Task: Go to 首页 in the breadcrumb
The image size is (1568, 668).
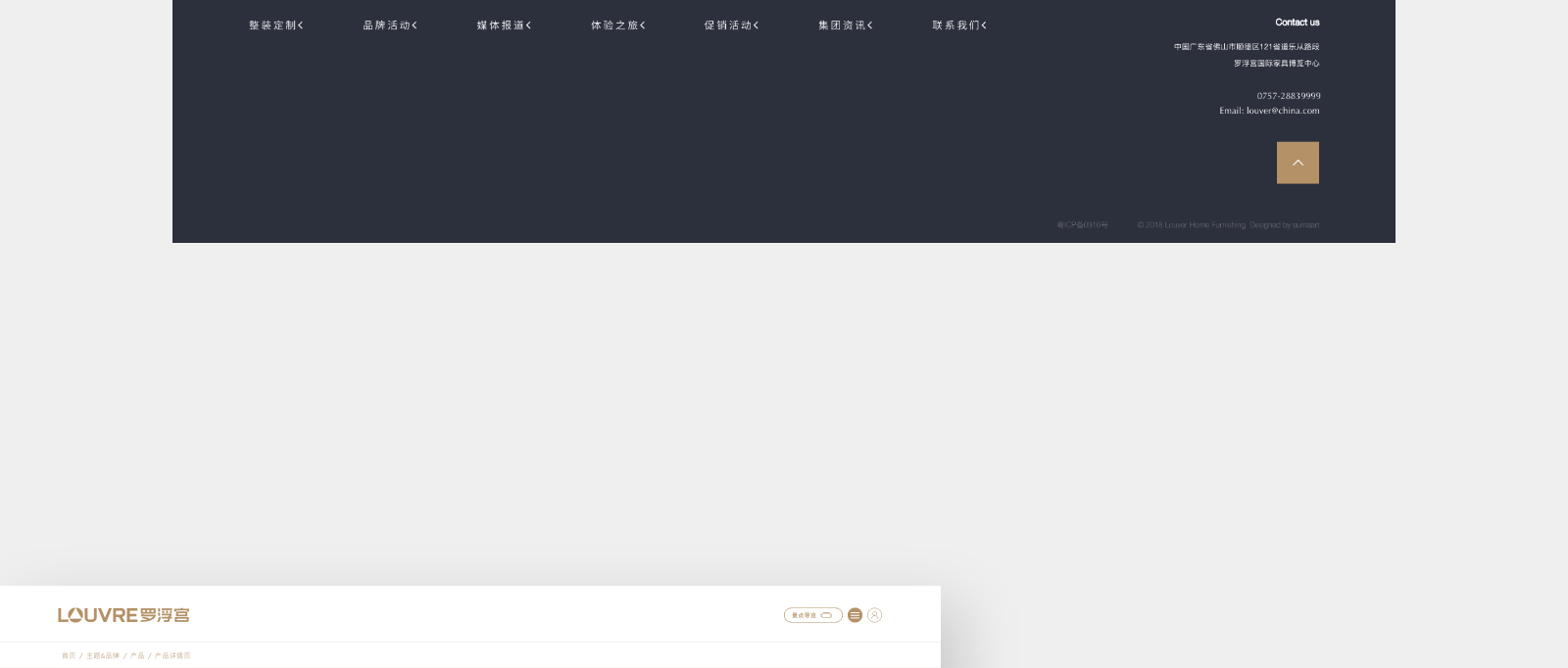Action: coord(69,656)
